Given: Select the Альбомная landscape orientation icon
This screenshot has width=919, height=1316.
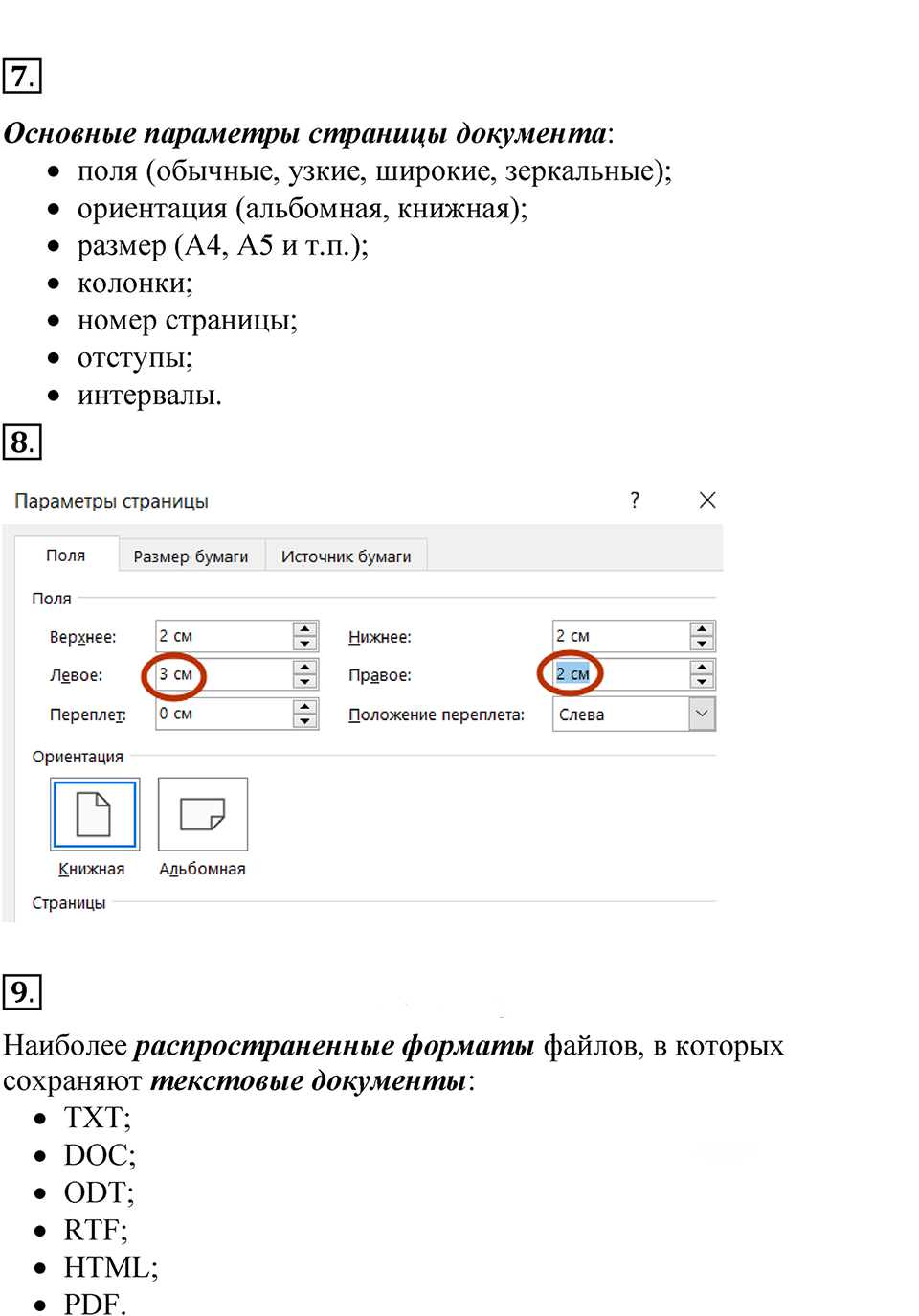Looking at the screenshot, I should 203,814.
